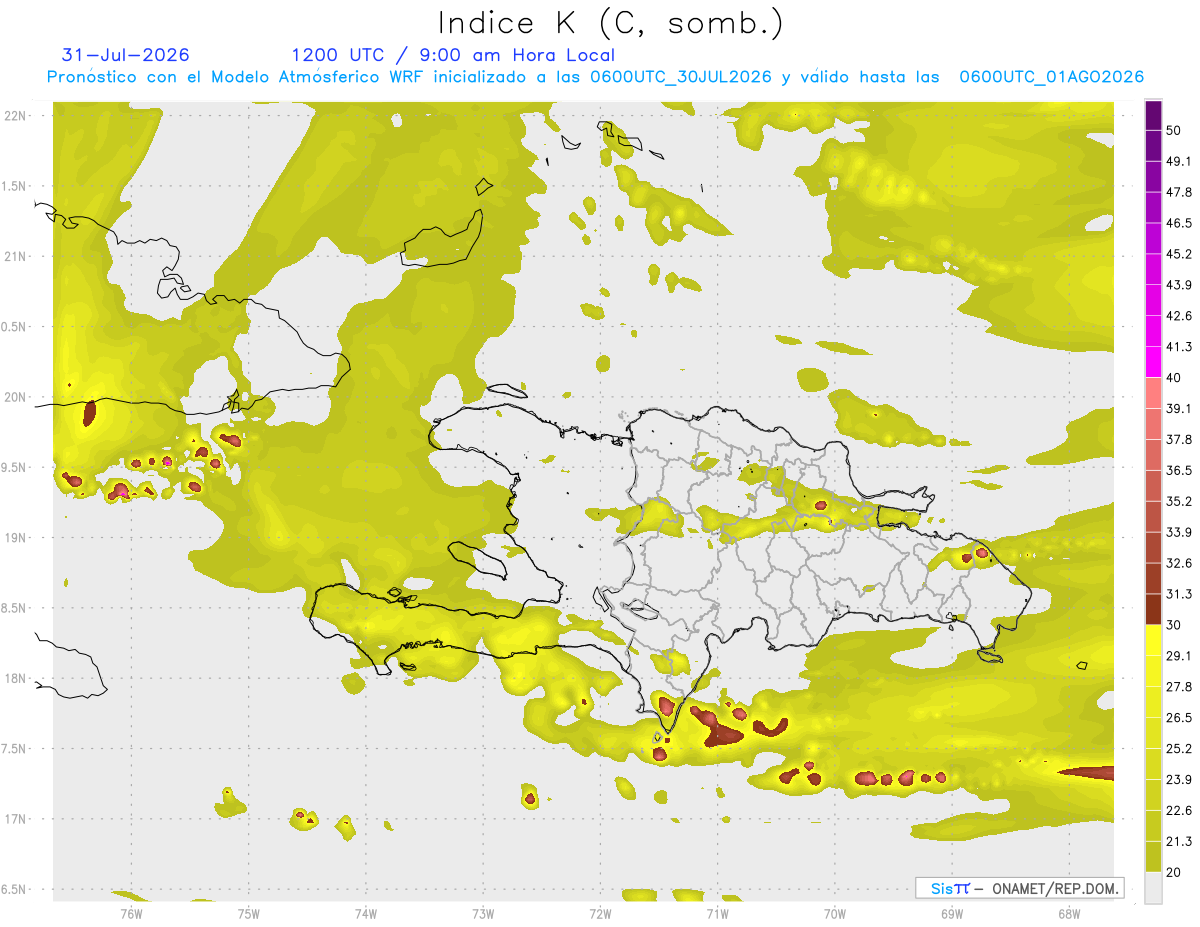Click the colorbar value "46.5"
1200x927 pixels.
[x=1179, y=223]
